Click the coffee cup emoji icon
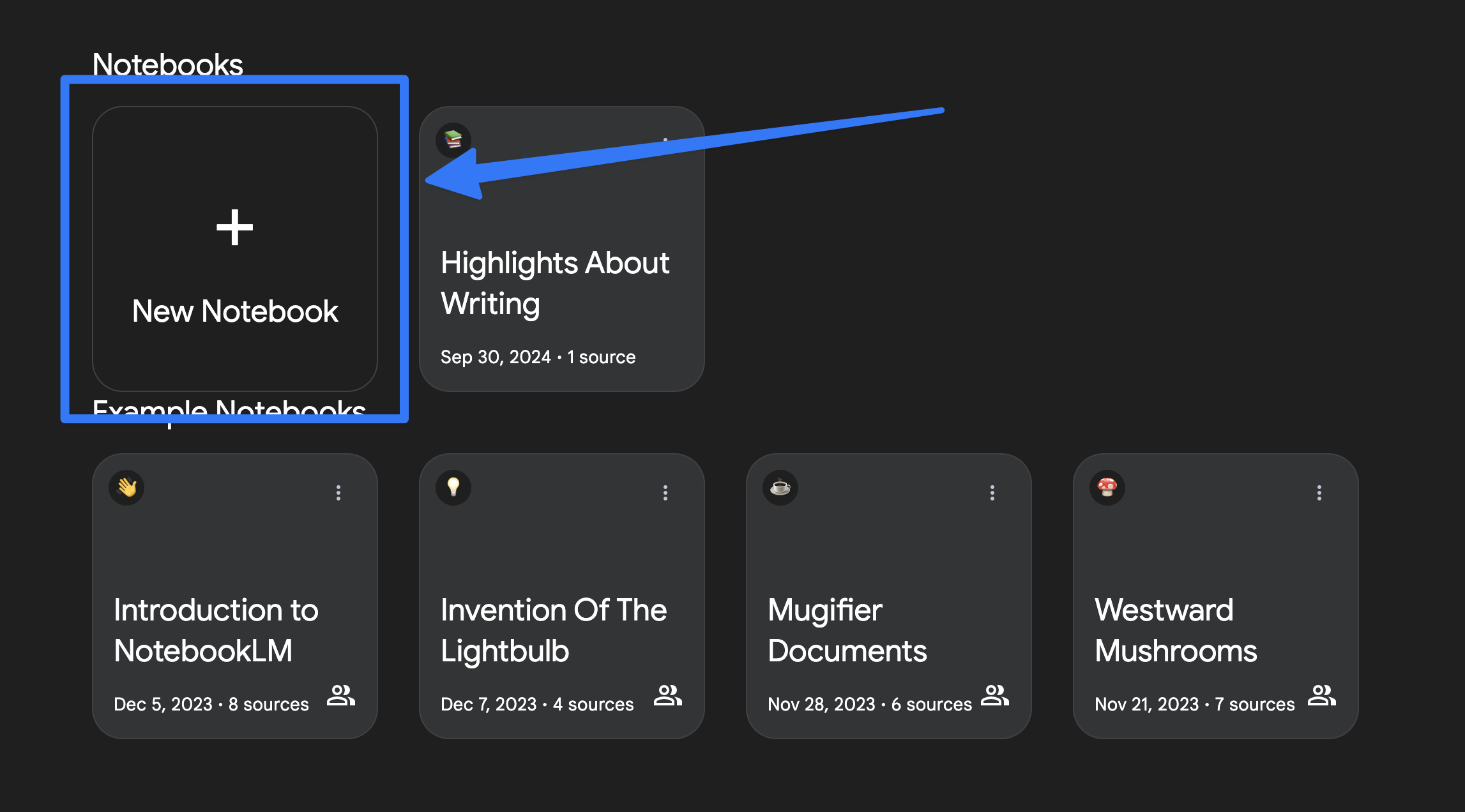Screen dimensions: 1465x812 click(x=780, y=488)
